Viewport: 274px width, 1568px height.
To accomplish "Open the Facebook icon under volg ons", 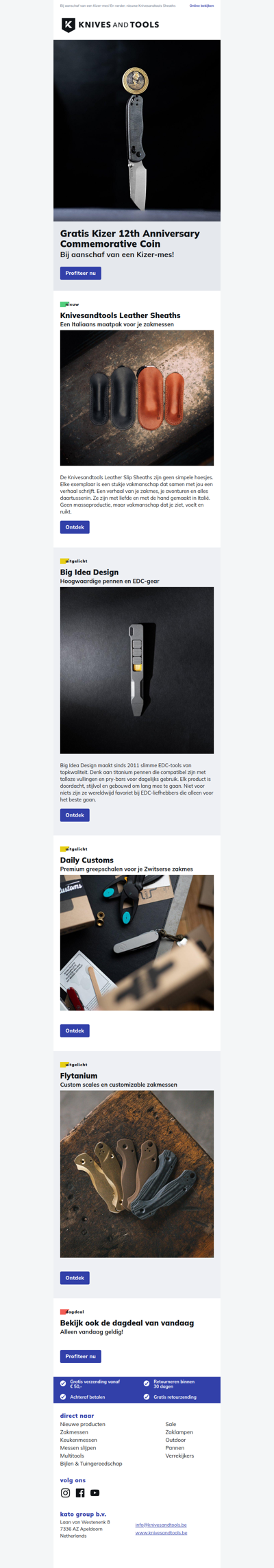I will 80,1493.
